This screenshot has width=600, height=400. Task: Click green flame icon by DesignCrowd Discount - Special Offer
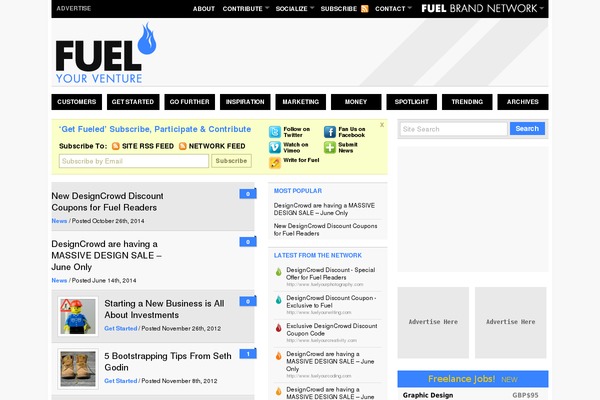coord(279,272)
